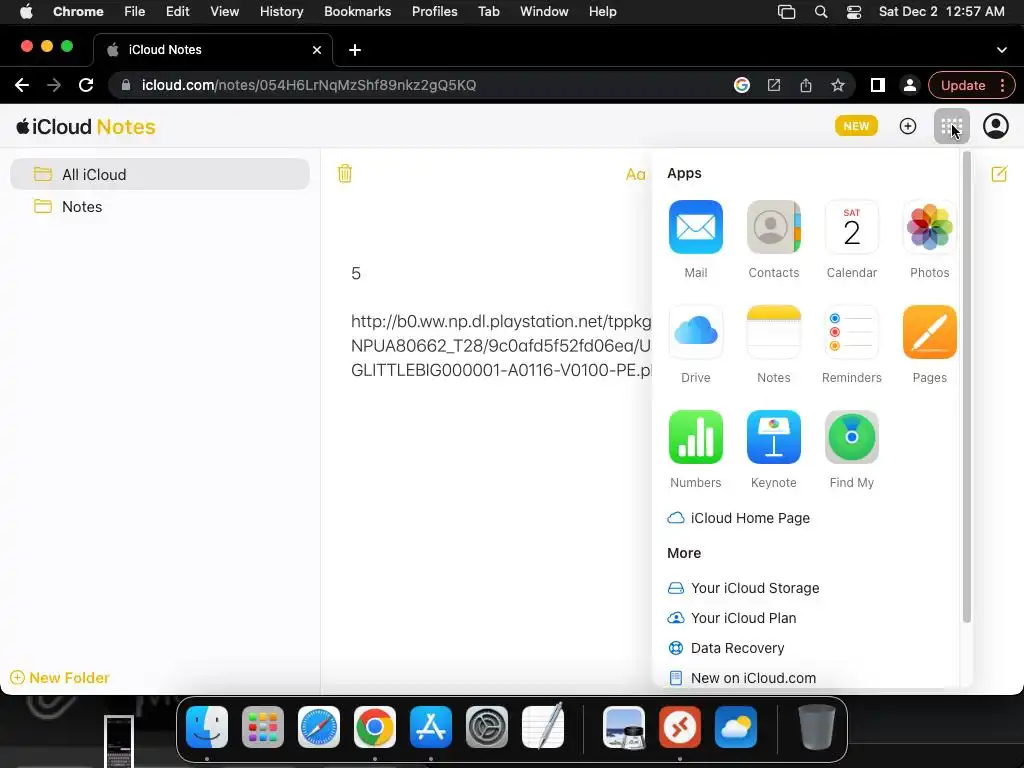Bookmark this page with star icon

click(838, 85)
